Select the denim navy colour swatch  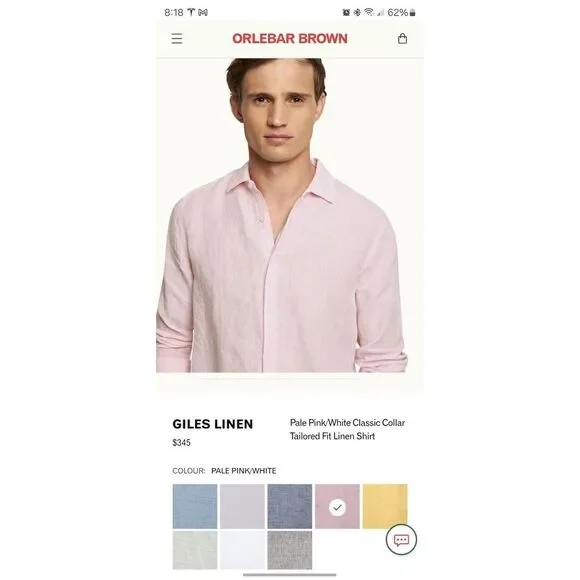(x=290, y=506)
